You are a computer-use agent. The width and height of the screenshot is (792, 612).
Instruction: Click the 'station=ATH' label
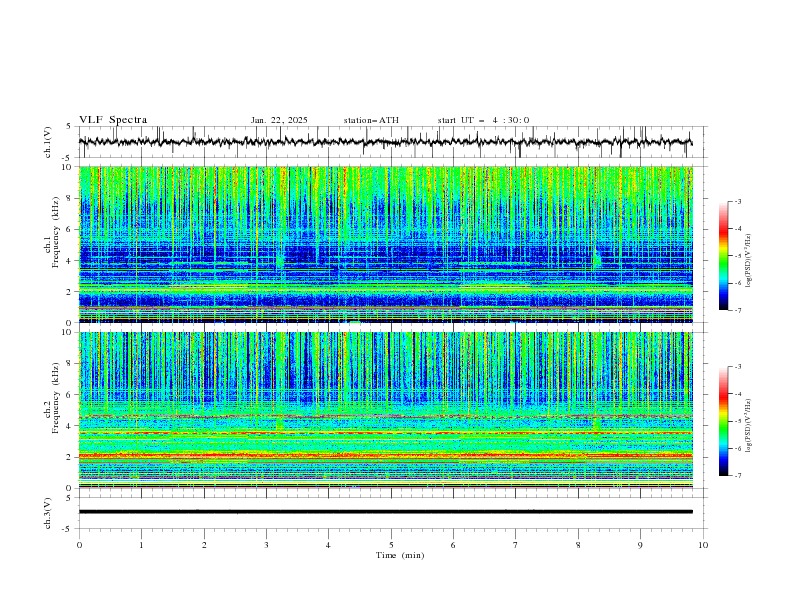[x=371, y=120]
